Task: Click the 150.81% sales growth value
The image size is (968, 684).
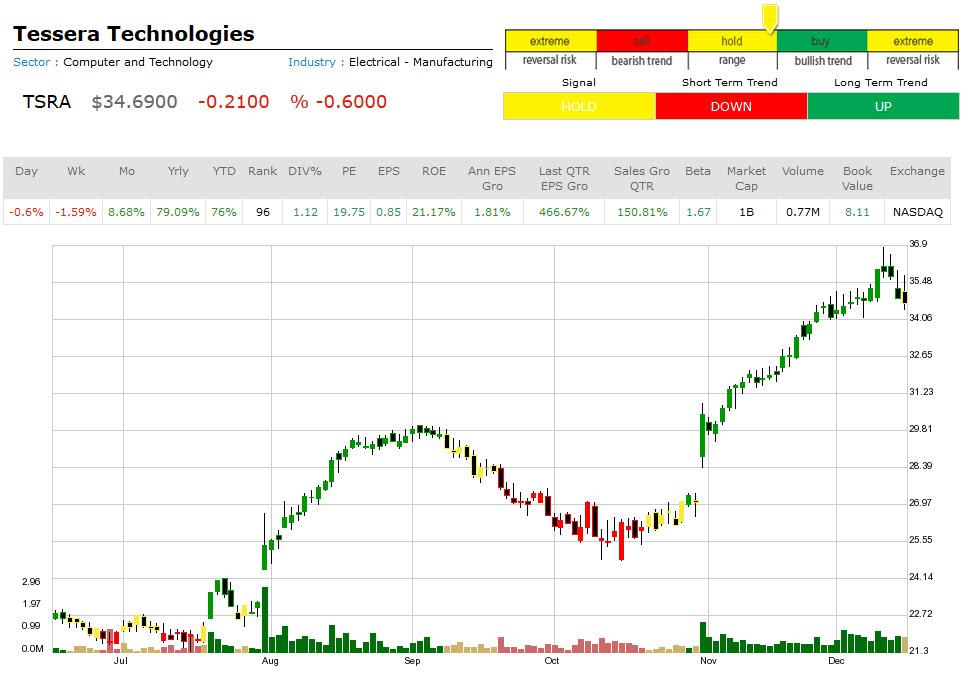Action: (x=642, y=212)
